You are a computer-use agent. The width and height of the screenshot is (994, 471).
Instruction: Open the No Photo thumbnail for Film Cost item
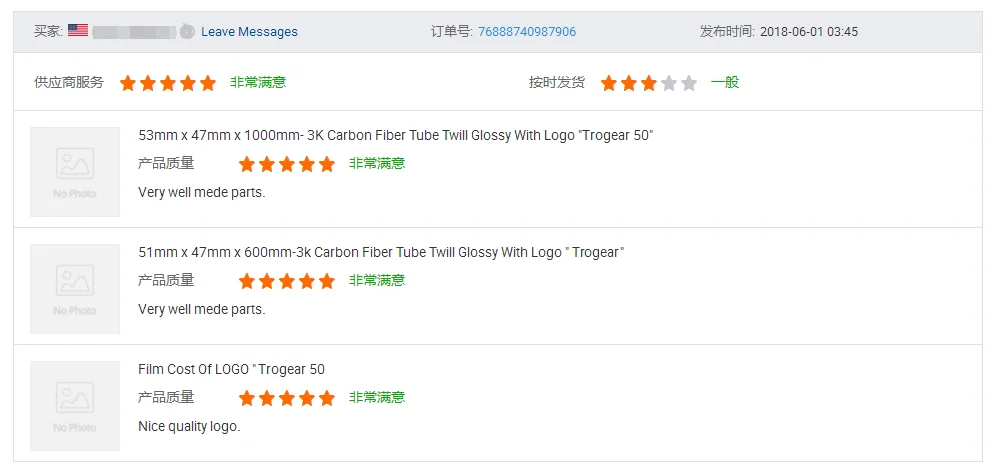(75, 405)
